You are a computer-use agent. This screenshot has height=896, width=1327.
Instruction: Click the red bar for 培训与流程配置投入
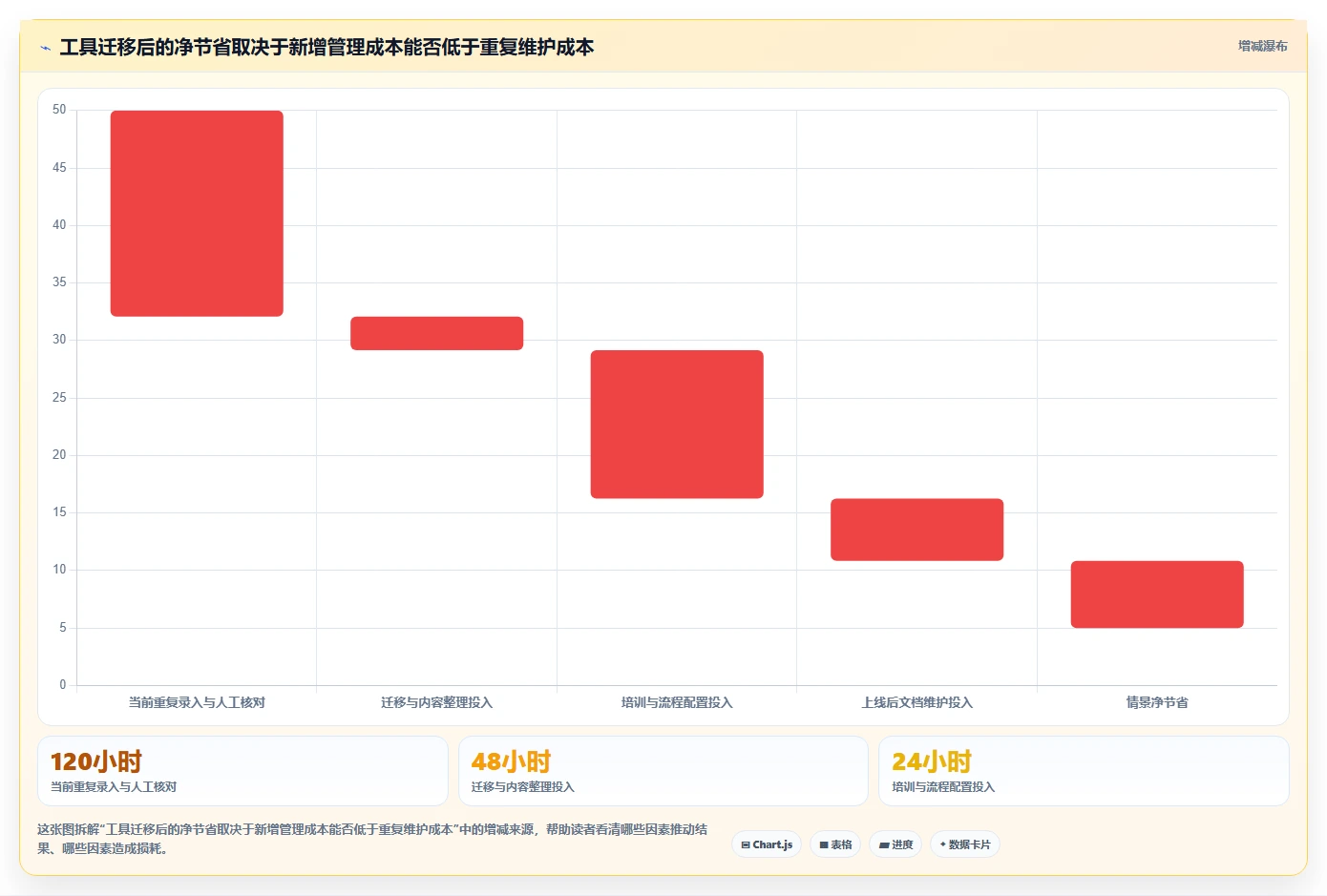click(677, 425)
